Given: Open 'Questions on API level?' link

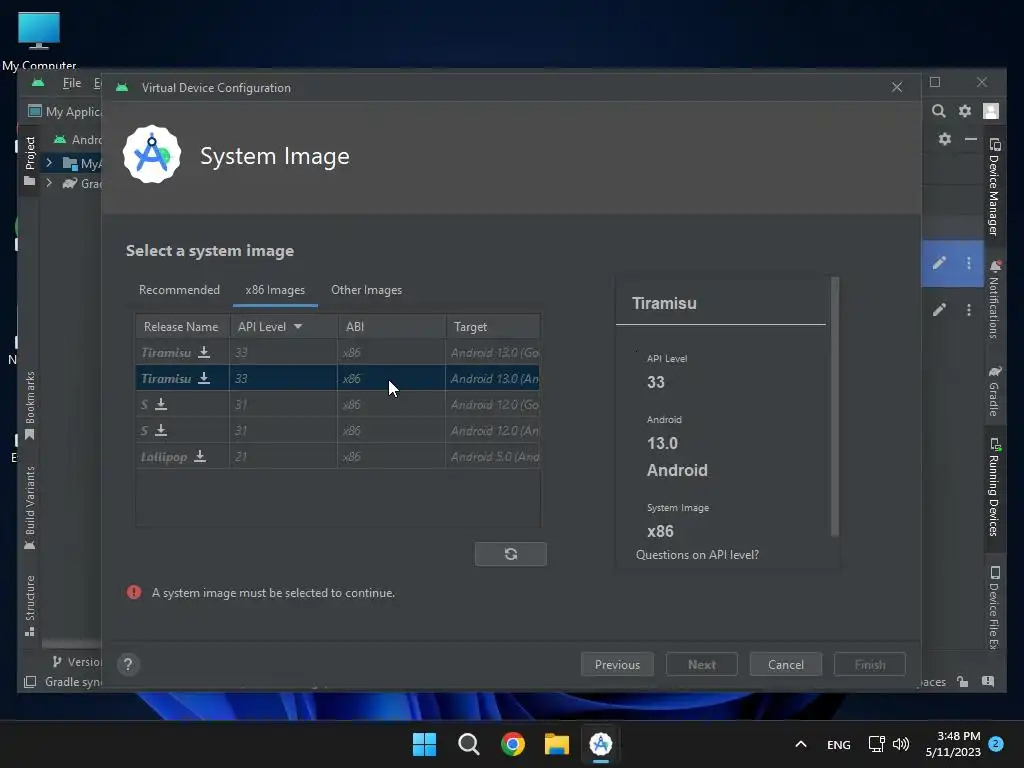Looking at the screenshot, I should tap(697, 554).
